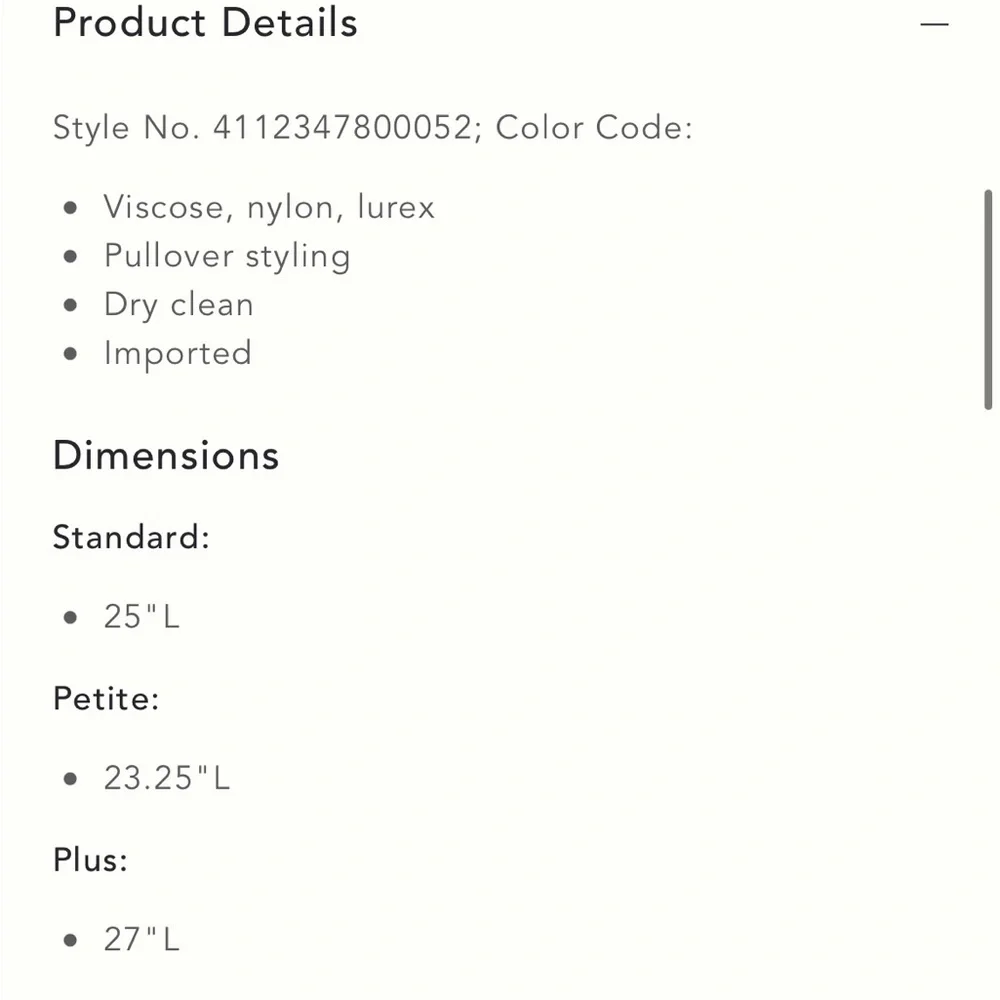Click the Imported list item
Image resolution: width=1000 pixels, height=1000 pixels.
point(178,354)
